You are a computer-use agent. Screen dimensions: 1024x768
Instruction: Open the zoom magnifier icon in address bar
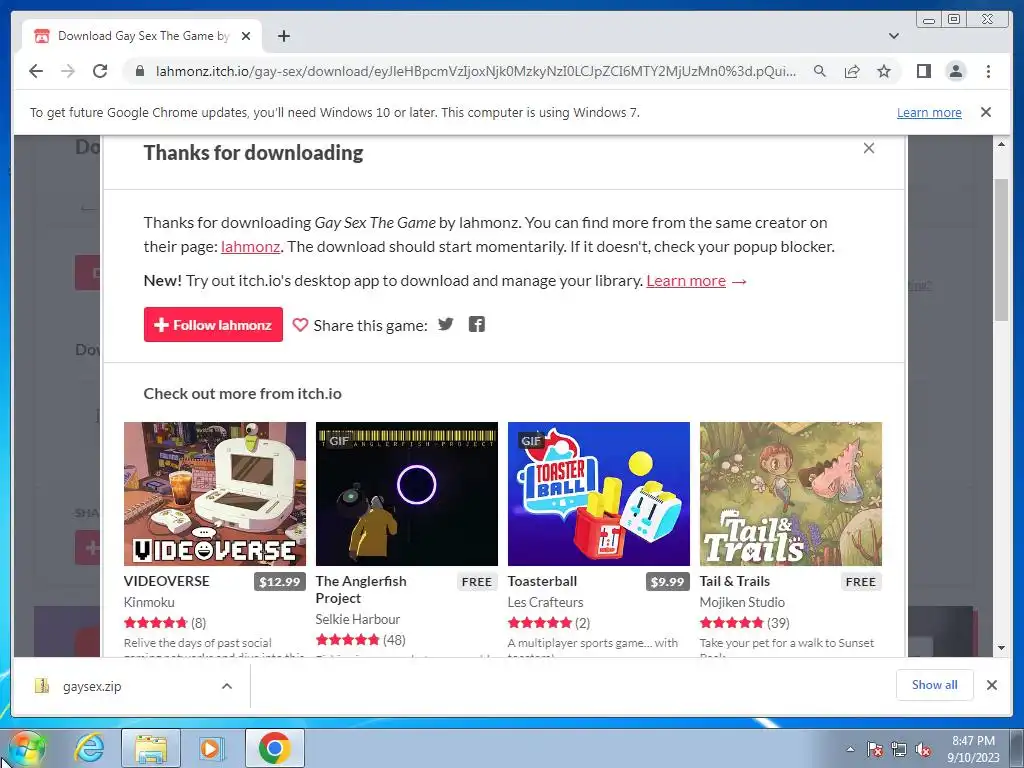tap(820, 71)
